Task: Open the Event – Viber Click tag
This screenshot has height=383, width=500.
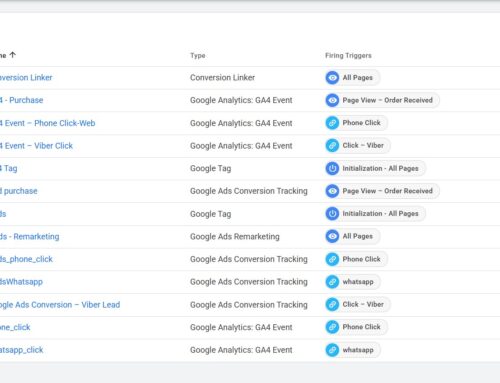Action: point(36,146)
